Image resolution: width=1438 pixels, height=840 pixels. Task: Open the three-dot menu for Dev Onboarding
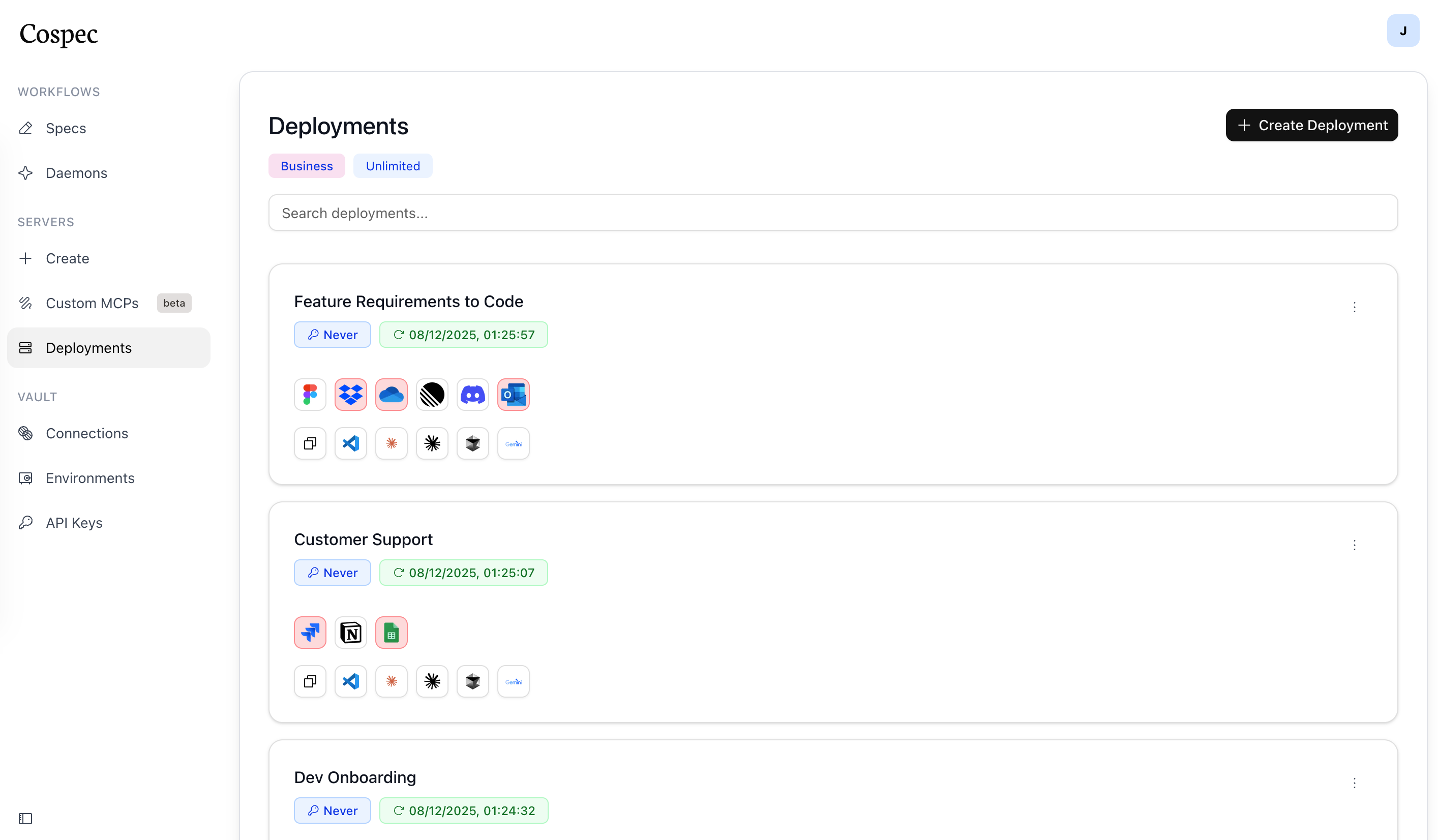(x=1354, y=783)
